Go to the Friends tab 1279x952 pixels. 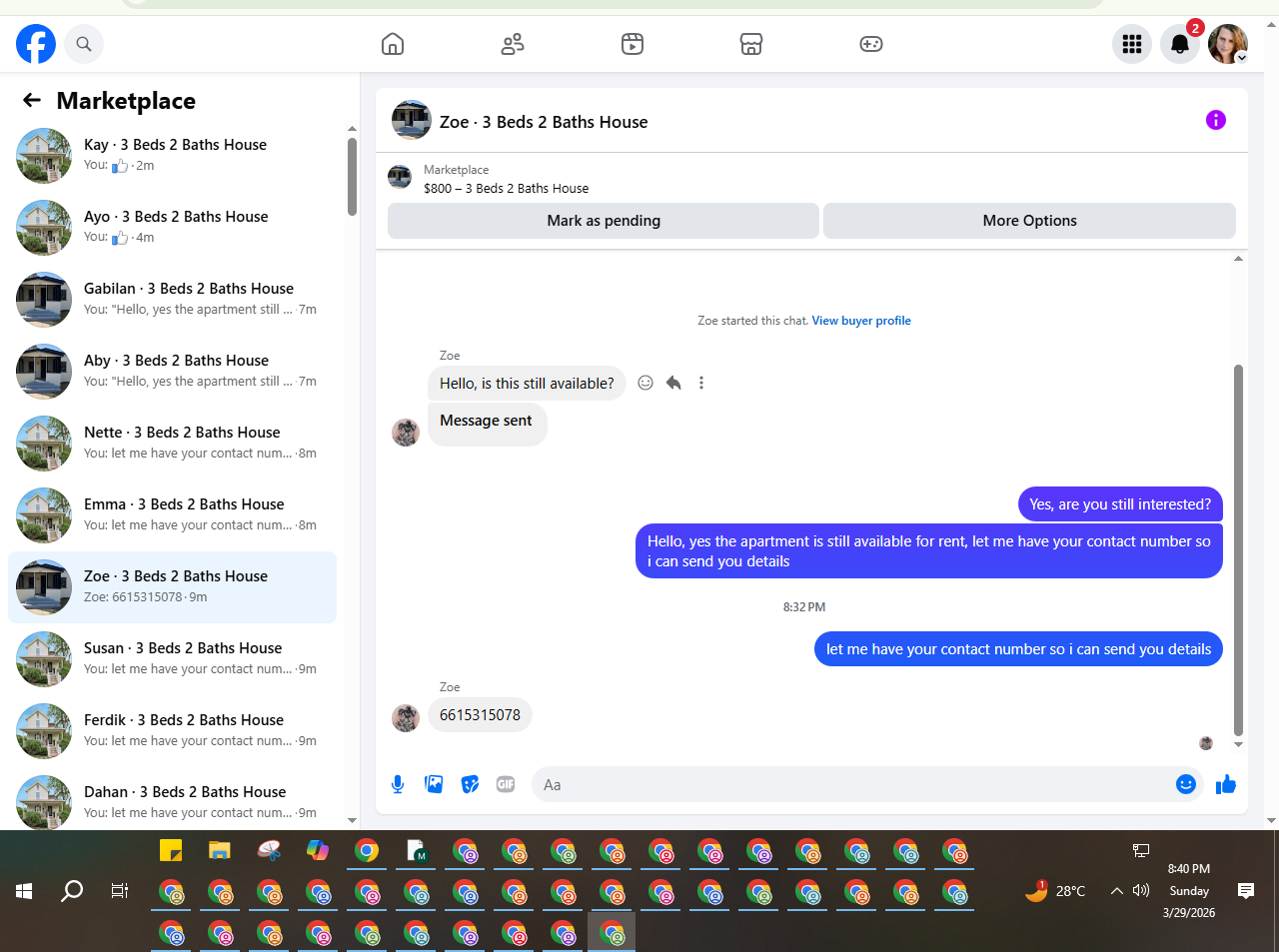pyautogui.click(x=513, y=44)
